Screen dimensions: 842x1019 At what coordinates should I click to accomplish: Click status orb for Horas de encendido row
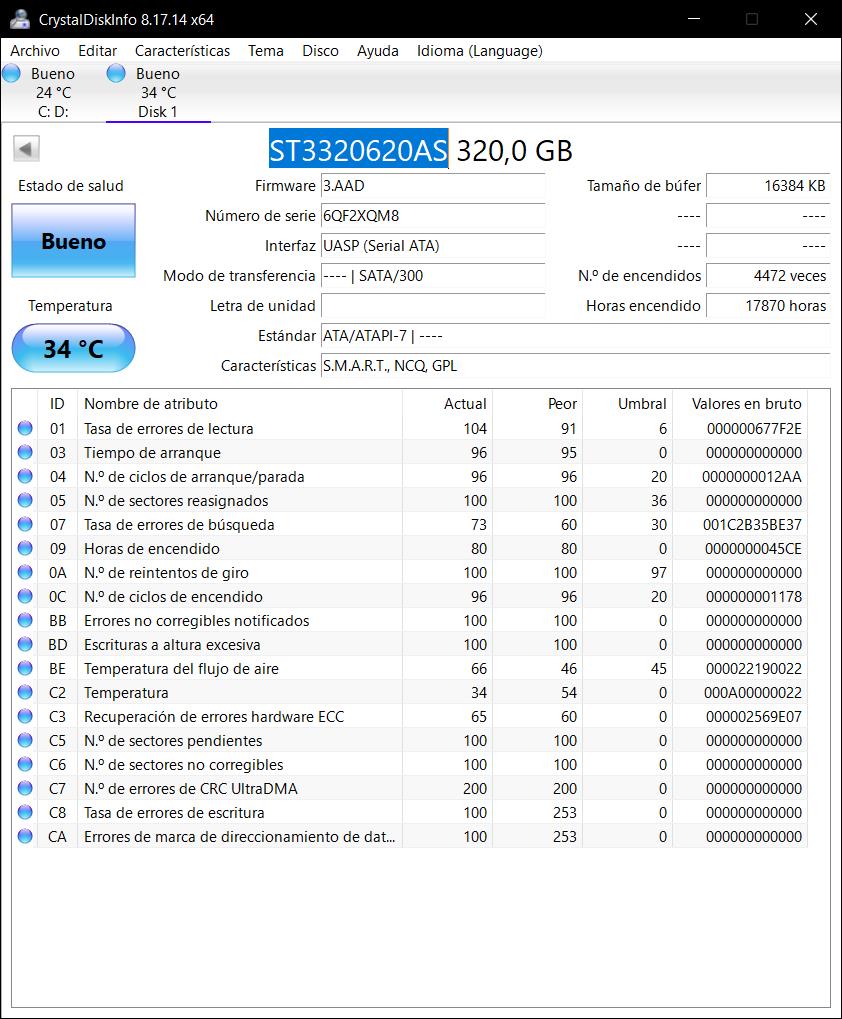pos(25,548)
